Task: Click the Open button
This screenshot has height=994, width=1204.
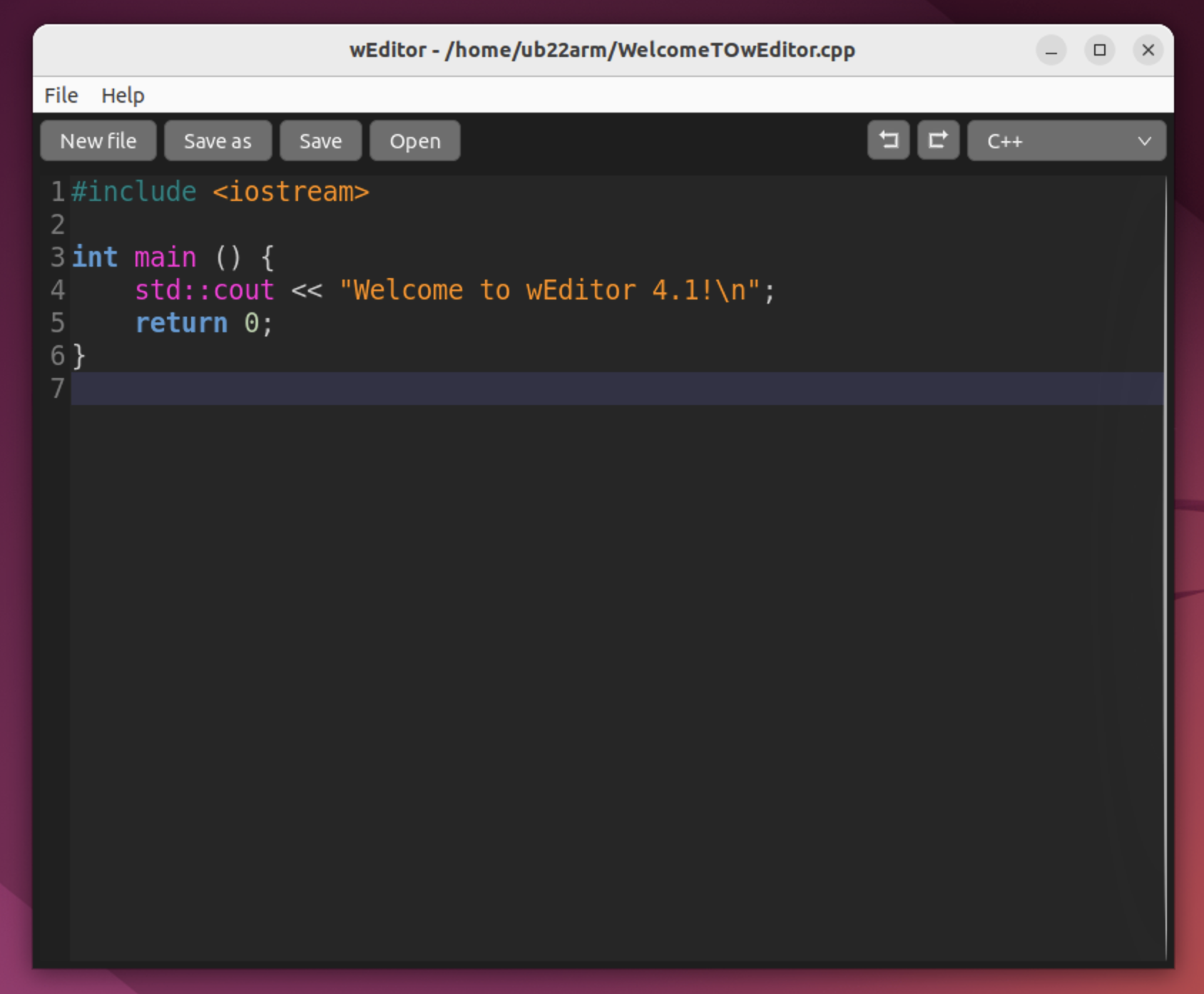Action: (x=414, y=140)
